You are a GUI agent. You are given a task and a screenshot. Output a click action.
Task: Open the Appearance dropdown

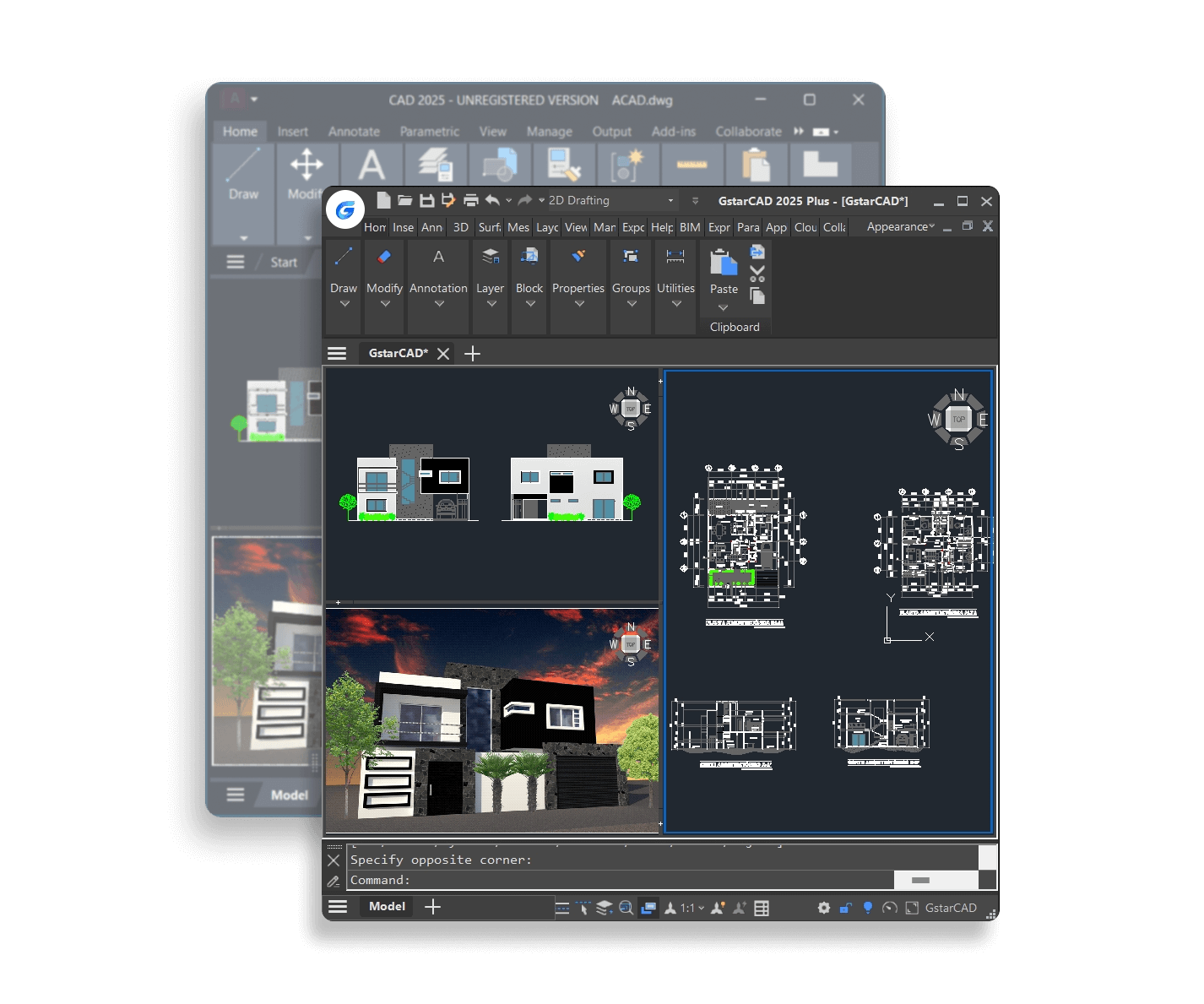tap(901, 226)
